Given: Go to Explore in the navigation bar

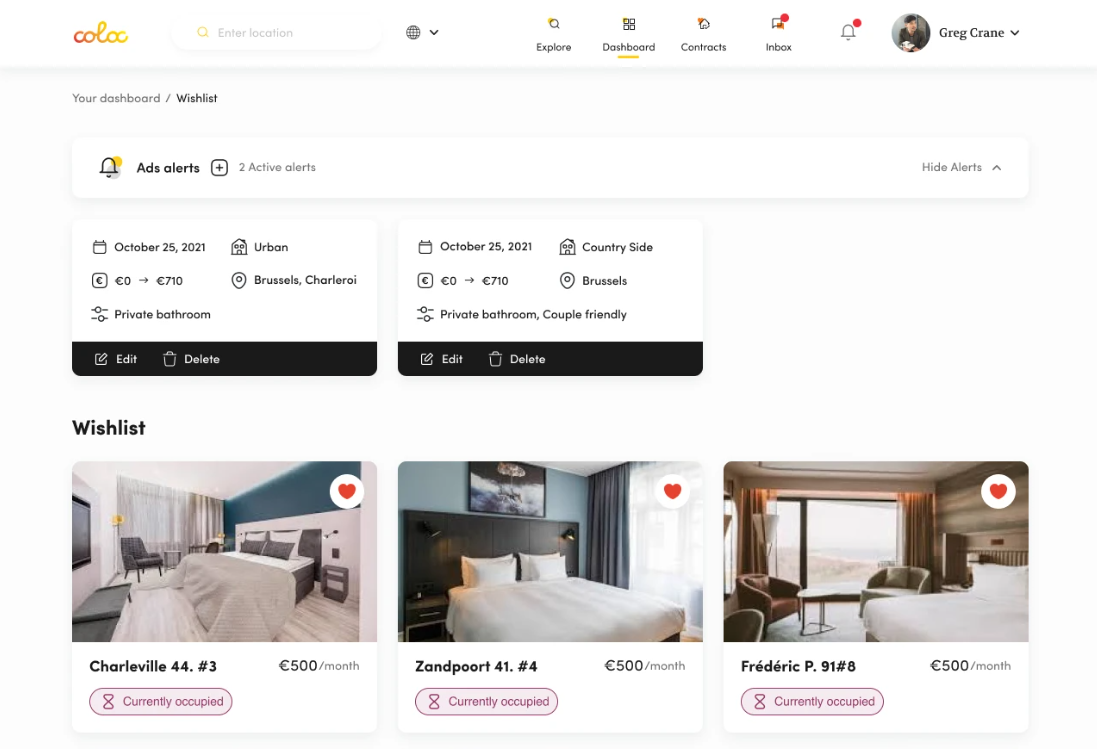Looking at the screenshot, I should (553, 34).
